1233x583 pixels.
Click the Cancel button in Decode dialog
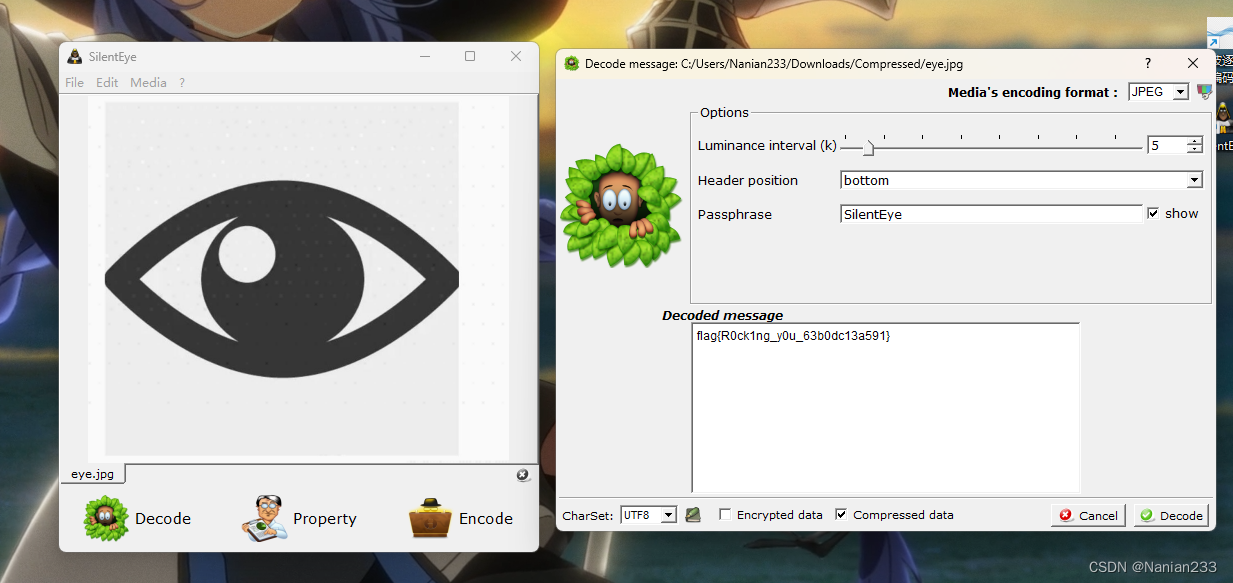[1088, 515]
